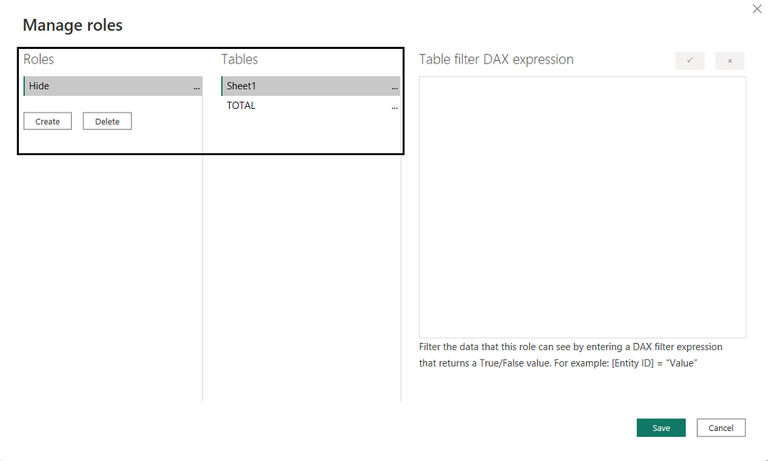Viewport: 768px width, 461px height.
Task: Delete the selected role
Action: [x=107, y=121]
